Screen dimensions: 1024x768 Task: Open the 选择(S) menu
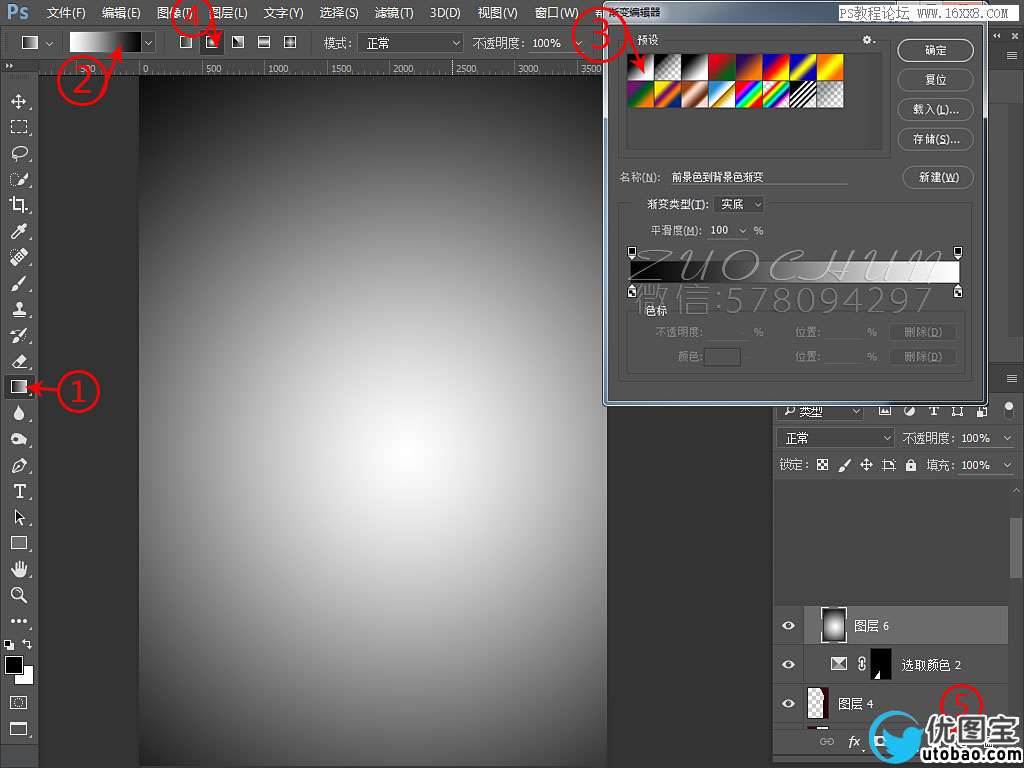click(339, 13)
